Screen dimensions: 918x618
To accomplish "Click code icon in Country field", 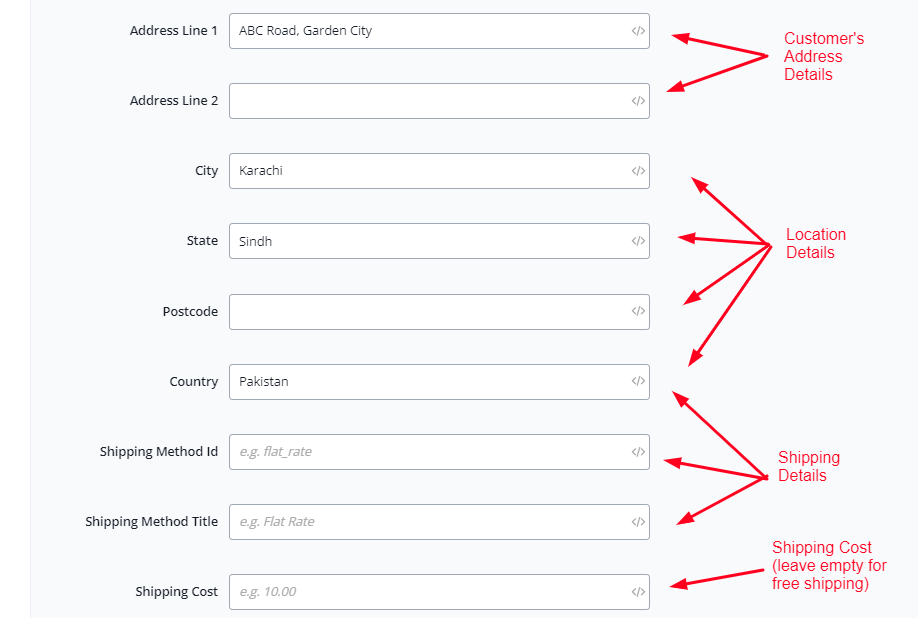I will tap(638, 381).
